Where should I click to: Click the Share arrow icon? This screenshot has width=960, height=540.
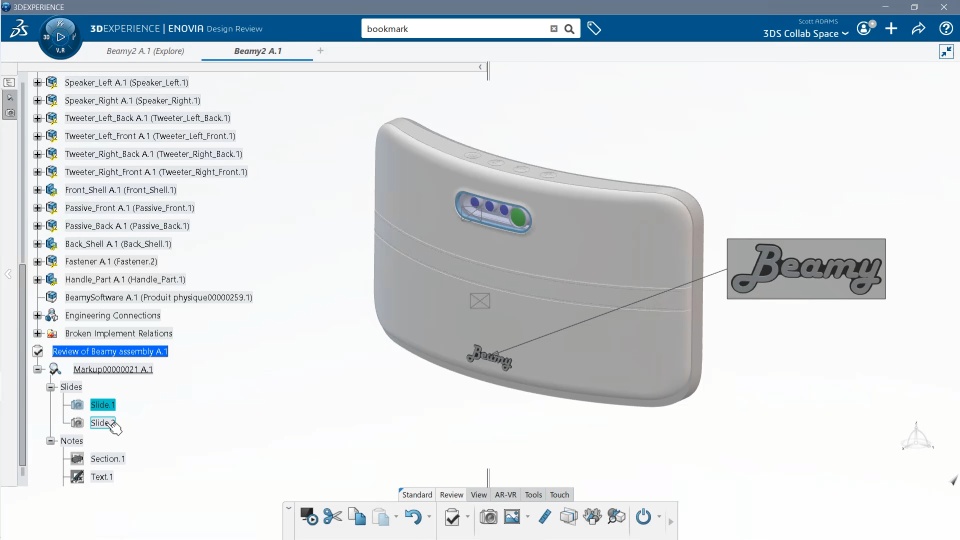coord(918,28)
